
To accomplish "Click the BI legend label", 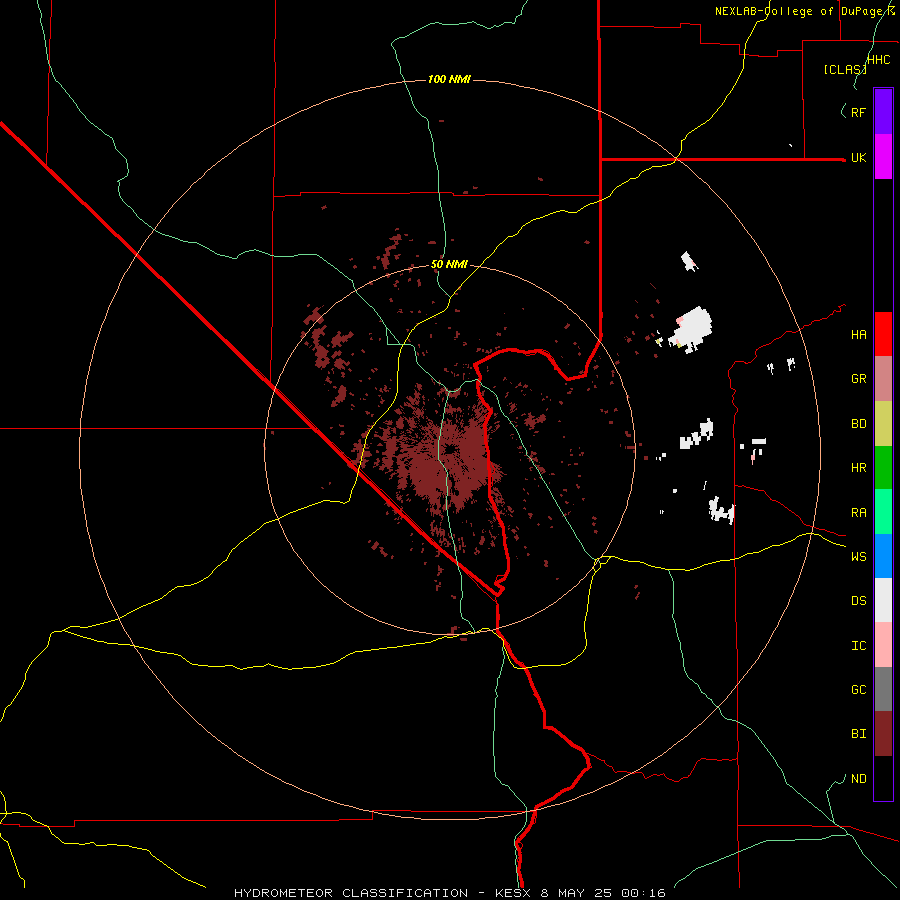I will click(858, 734).
